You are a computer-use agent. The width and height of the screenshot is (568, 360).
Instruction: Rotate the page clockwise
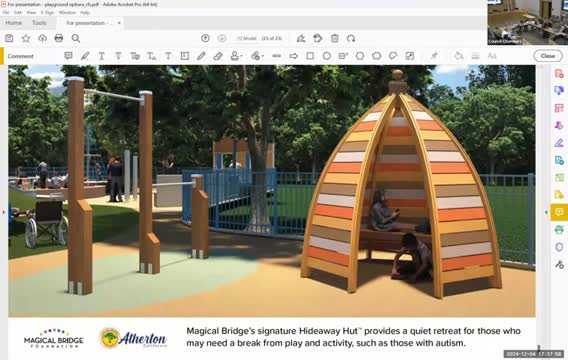[x=351, y=38]
